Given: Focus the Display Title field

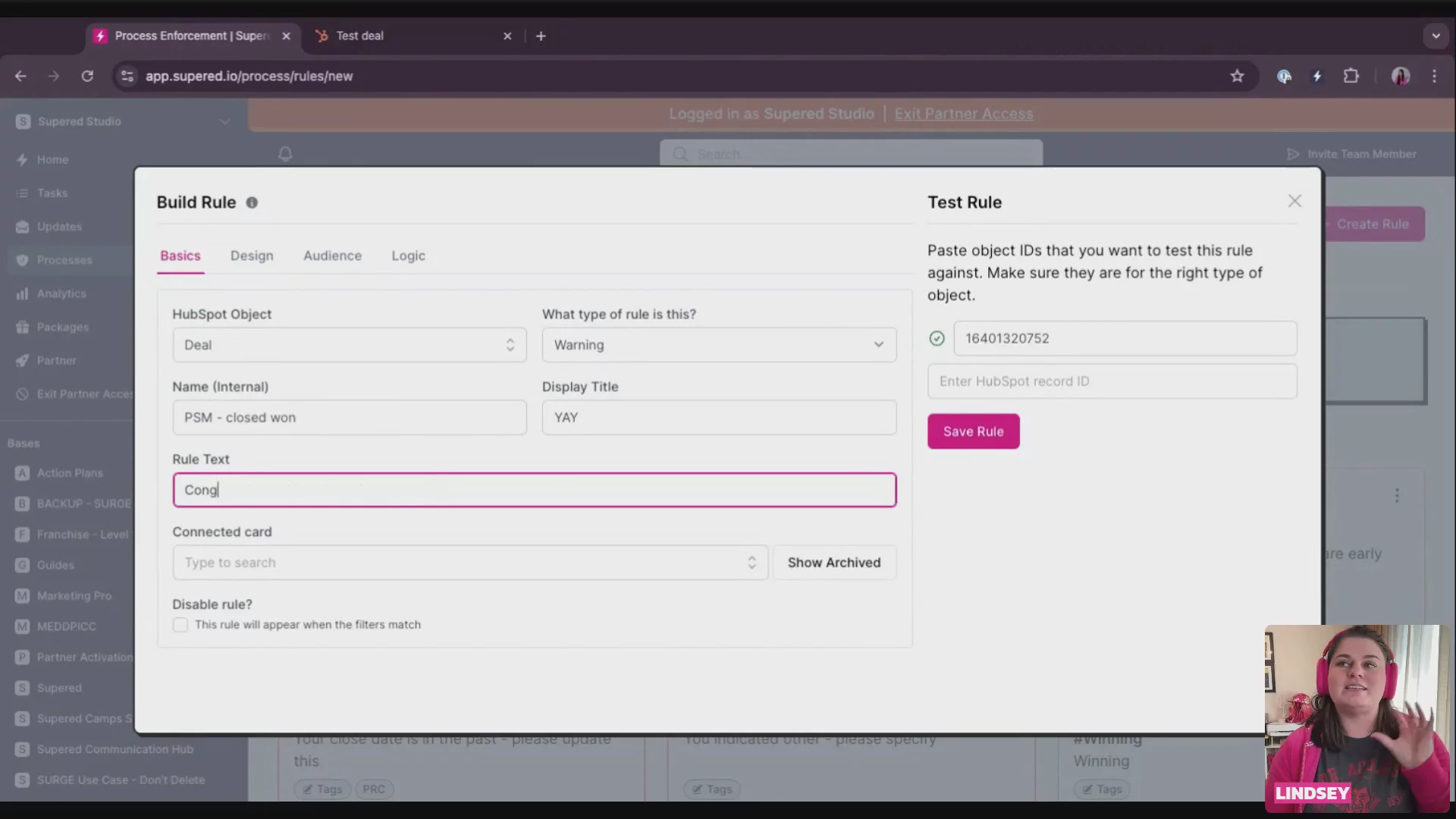Looking at the screenshot, I should point(719,418).
